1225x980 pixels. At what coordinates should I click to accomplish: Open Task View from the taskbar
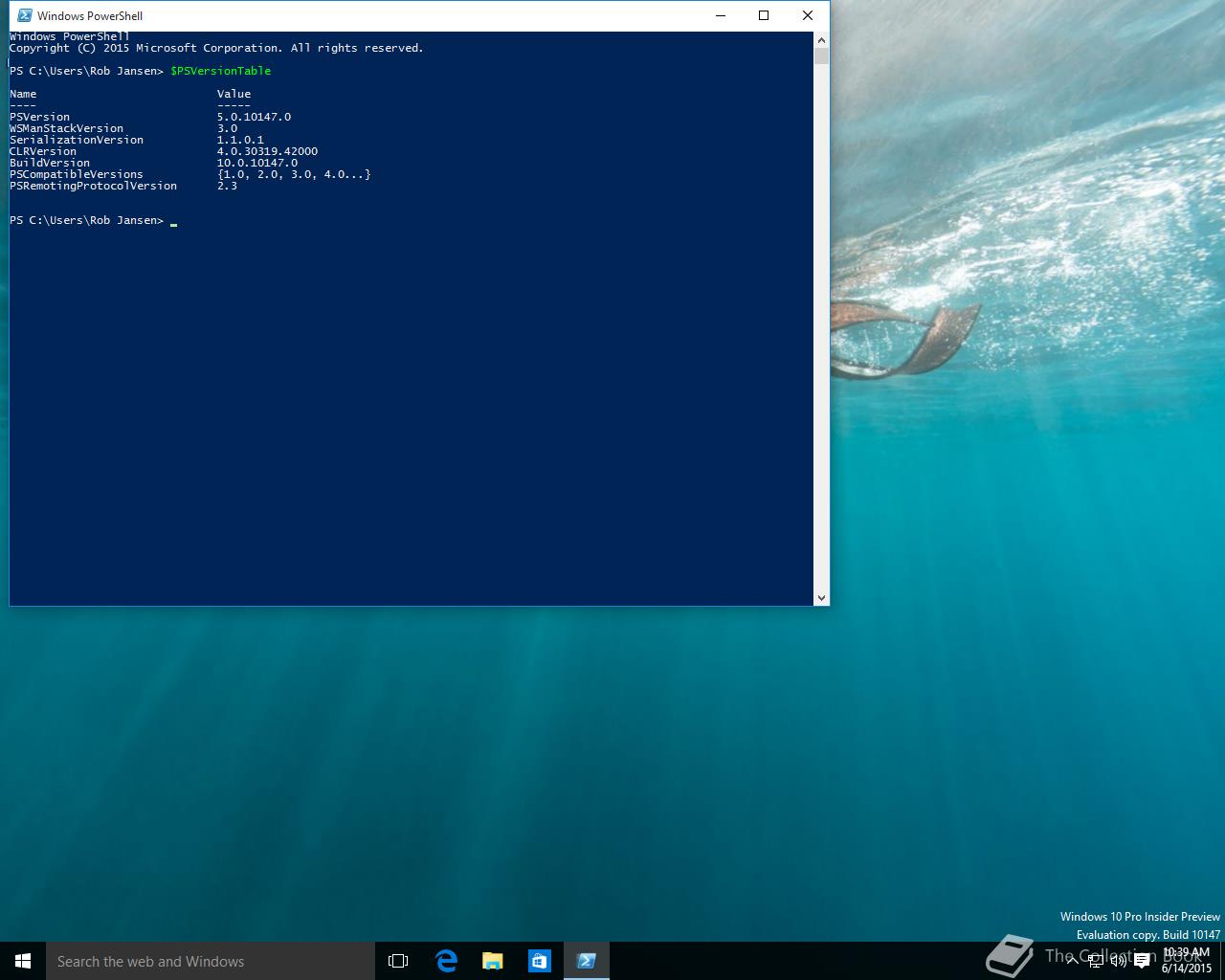click(398, 961)
